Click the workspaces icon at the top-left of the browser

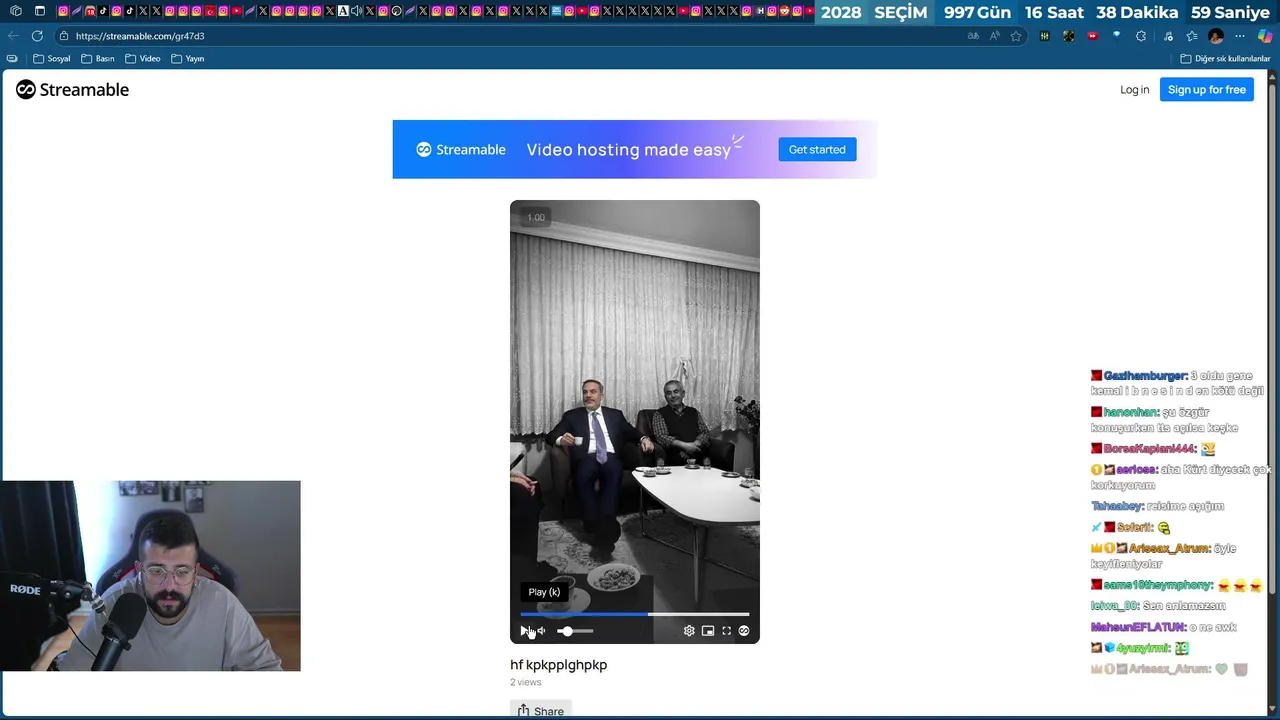click(15, 11)
